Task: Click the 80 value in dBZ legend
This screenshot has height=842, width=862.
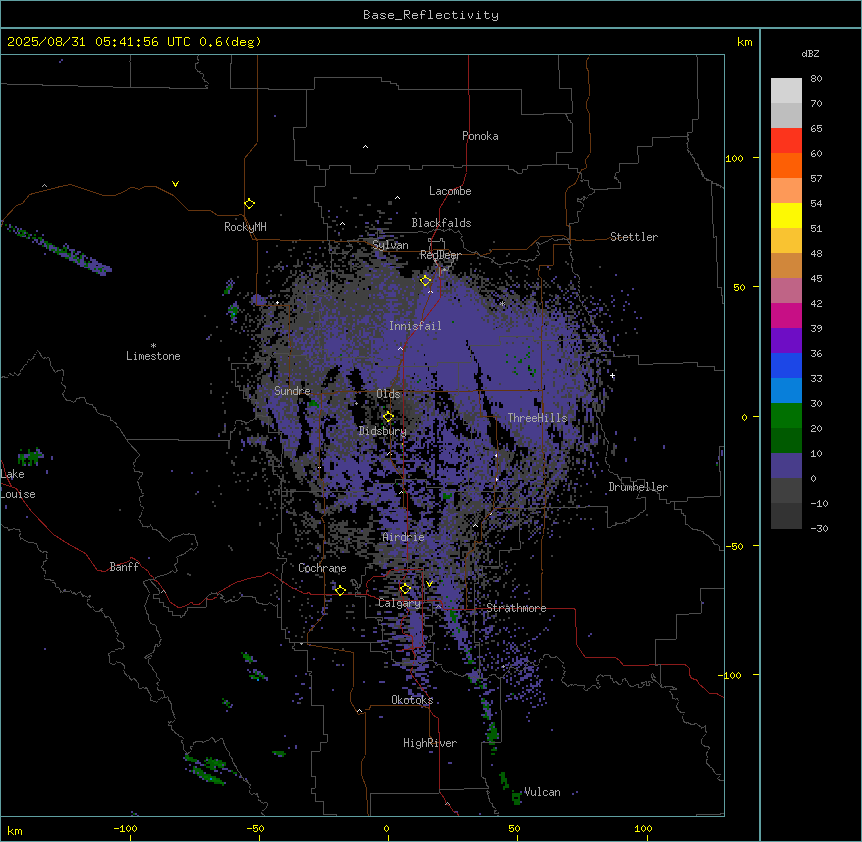Action: click(x=816, y=79)
